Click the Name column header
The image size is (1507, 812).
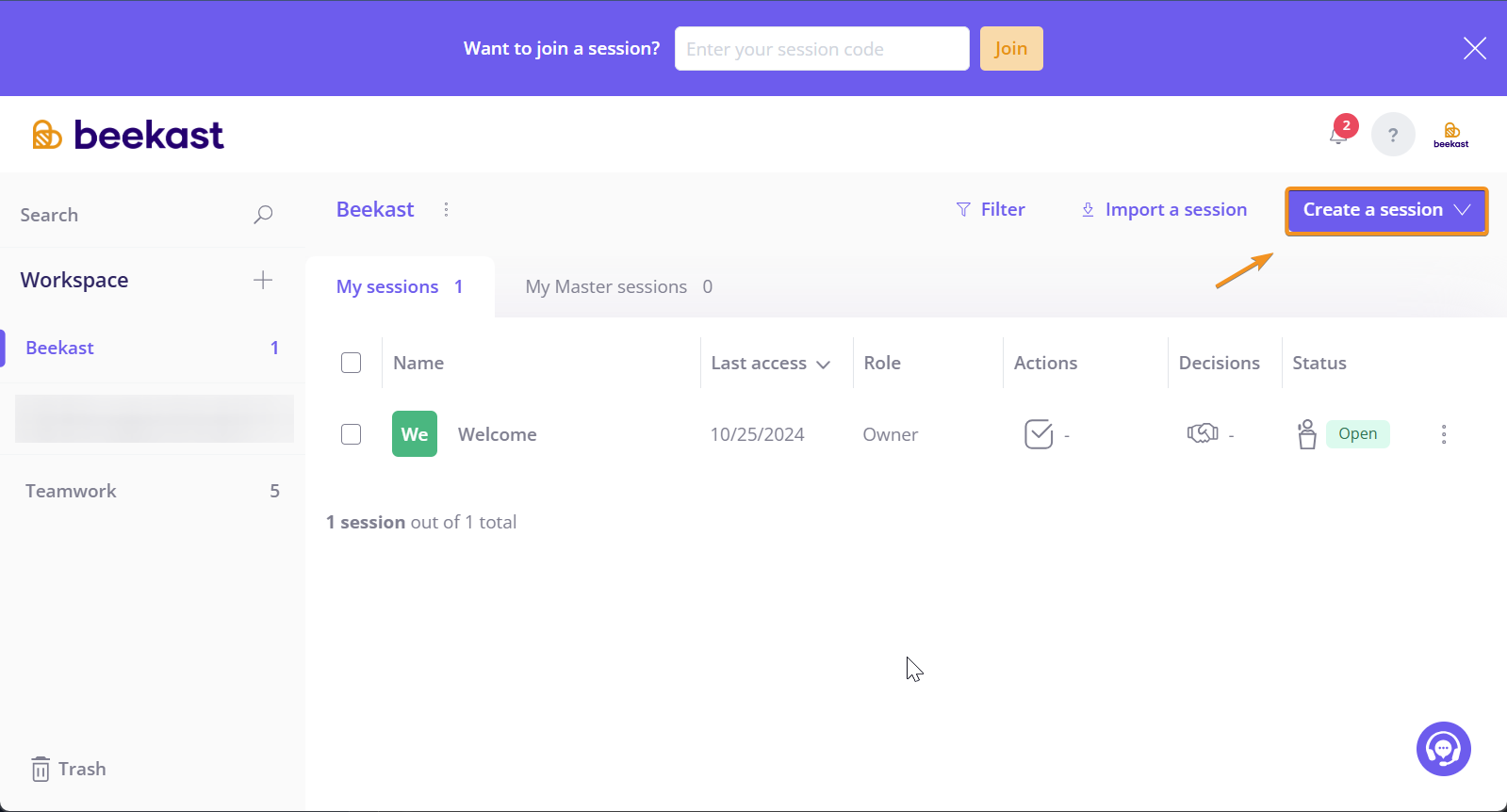(x=418, y=363)
